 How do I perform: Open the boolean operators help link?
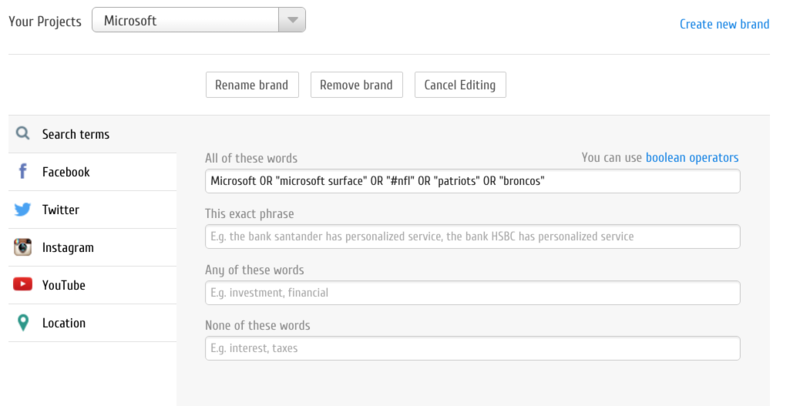coord(692,158)
